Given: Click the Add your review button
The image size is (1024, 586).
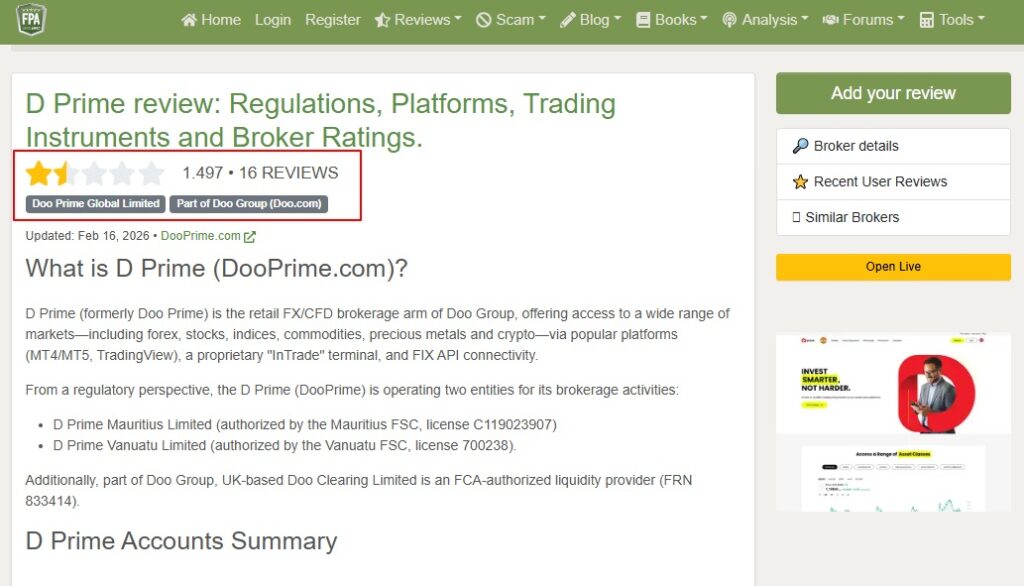Looking at the screenshot, I should point(893,93).
